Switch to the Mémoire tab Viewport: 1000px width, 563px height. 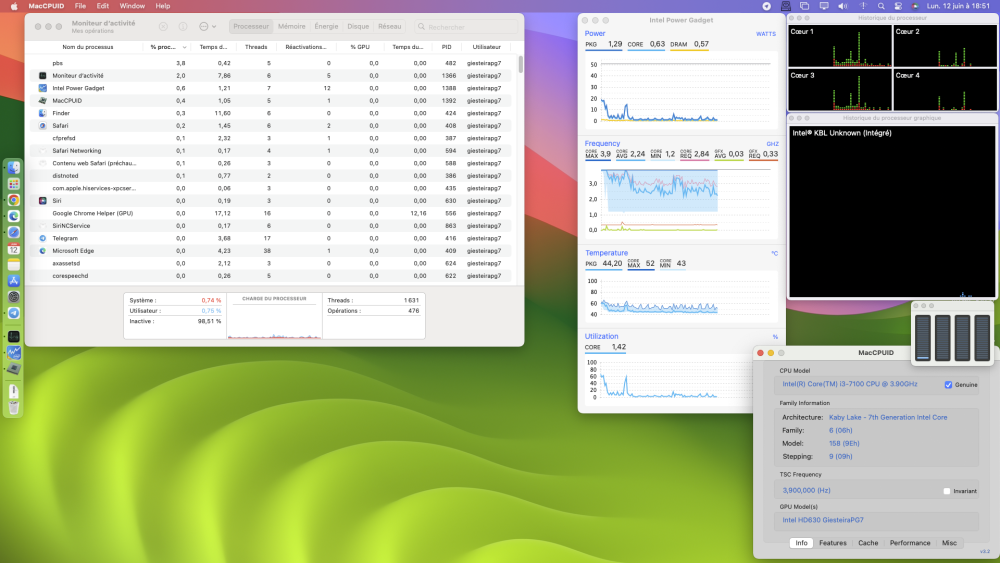tap(291, 27)
